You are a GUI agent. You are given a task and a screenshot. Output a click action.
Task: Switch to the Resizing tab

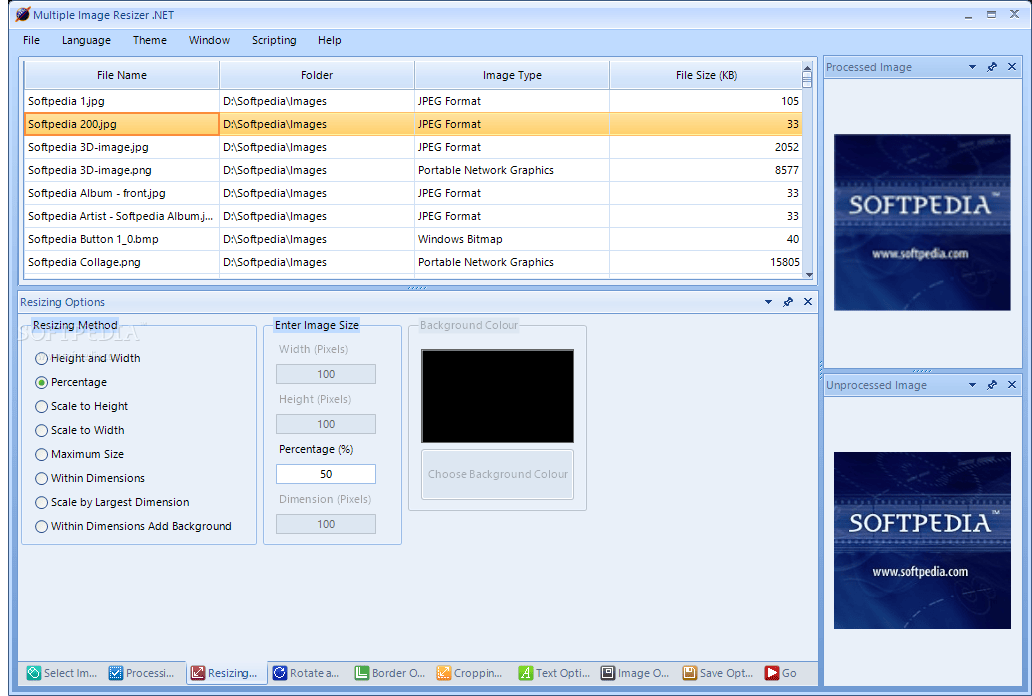pos(226,672)
